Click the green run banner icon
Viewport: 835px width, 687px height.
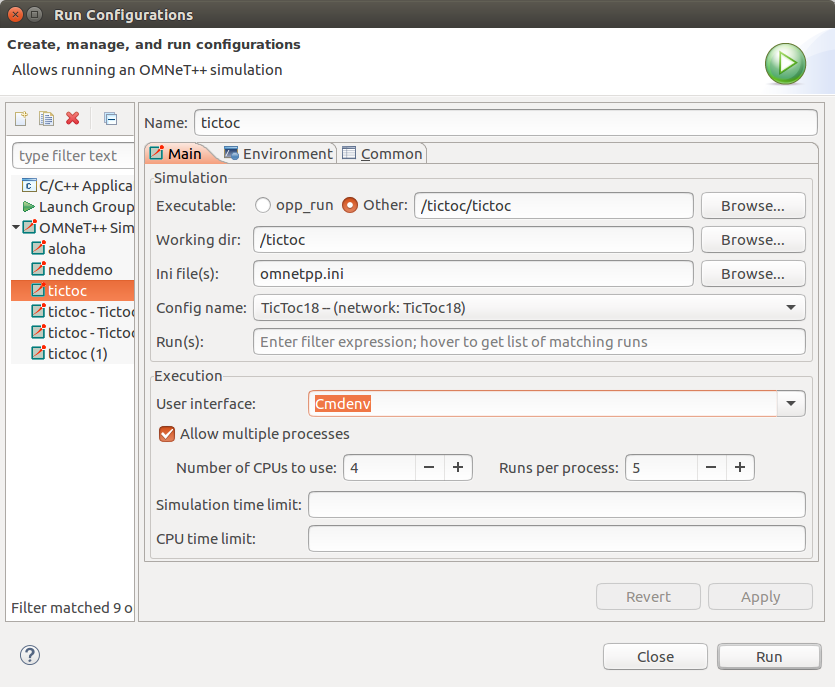[785, 63]
